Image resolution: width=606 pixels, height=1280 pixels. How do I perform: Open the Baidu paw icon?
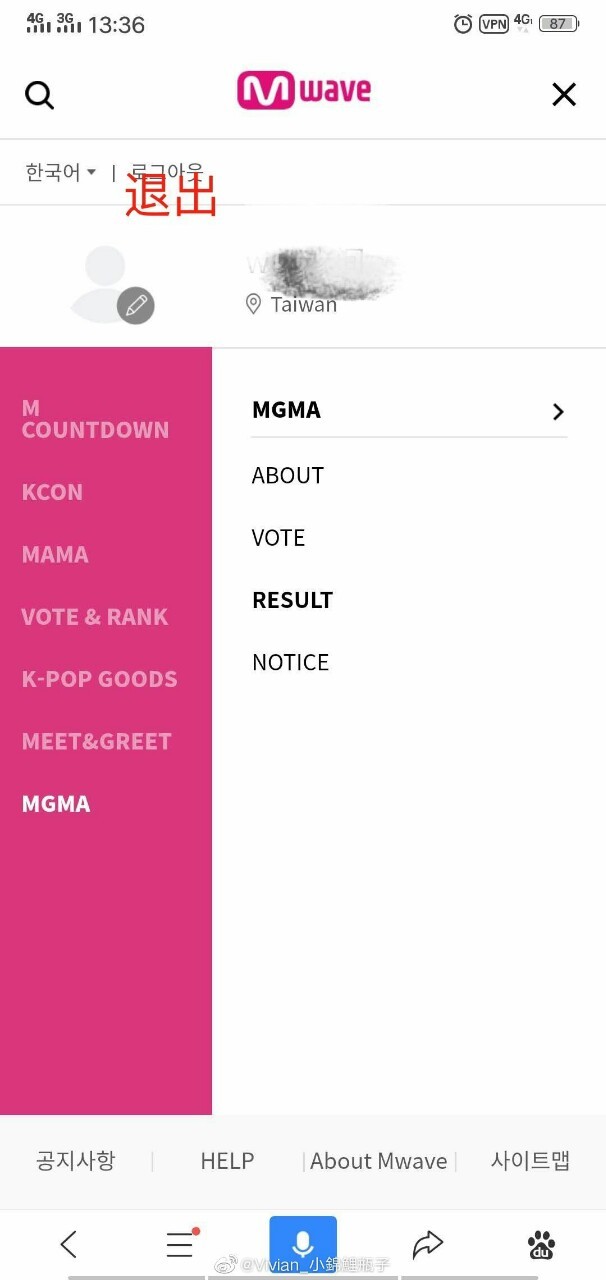pyautogui.click(x=541, y=1245)
